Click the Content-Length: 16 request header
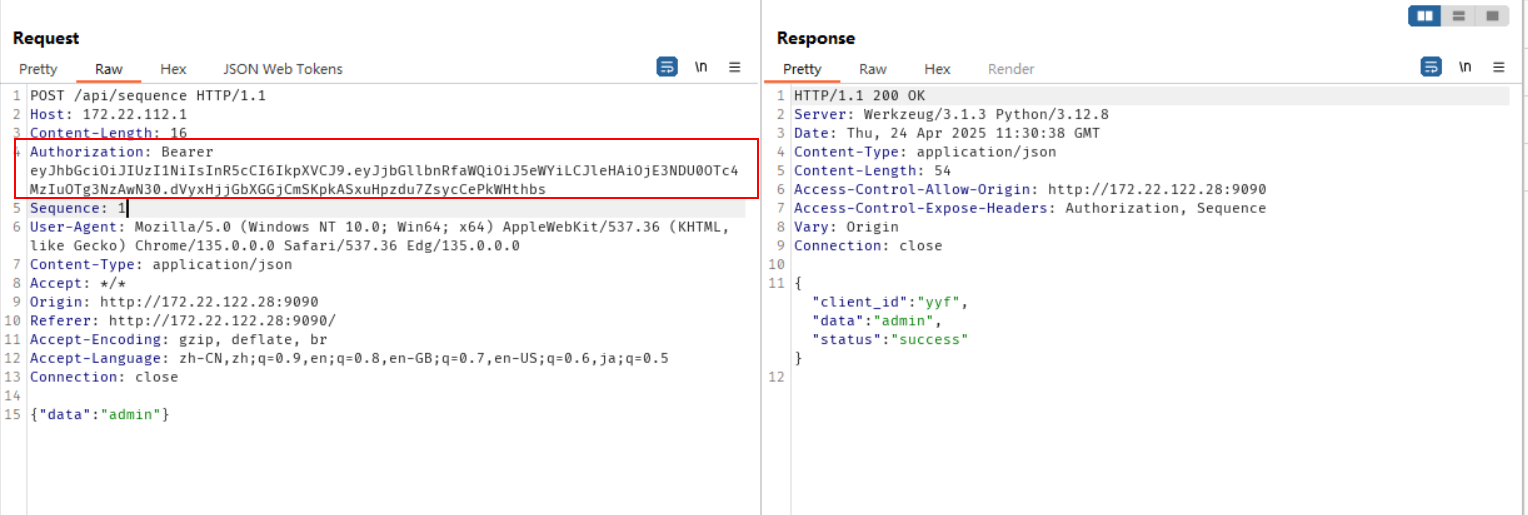 108,133
